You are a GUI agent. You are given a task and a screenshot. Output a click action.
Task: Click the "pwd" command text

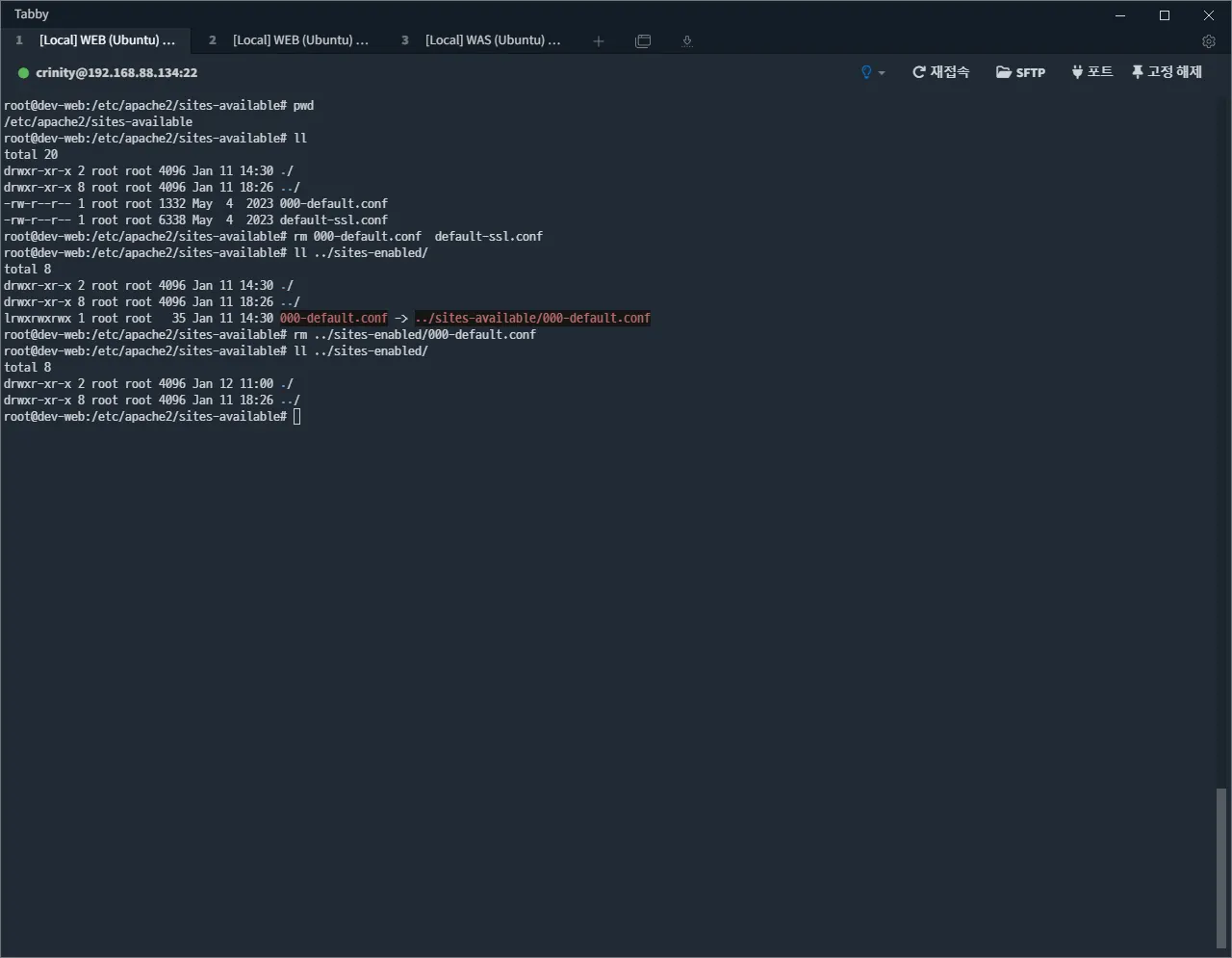[x=303, y=106]
